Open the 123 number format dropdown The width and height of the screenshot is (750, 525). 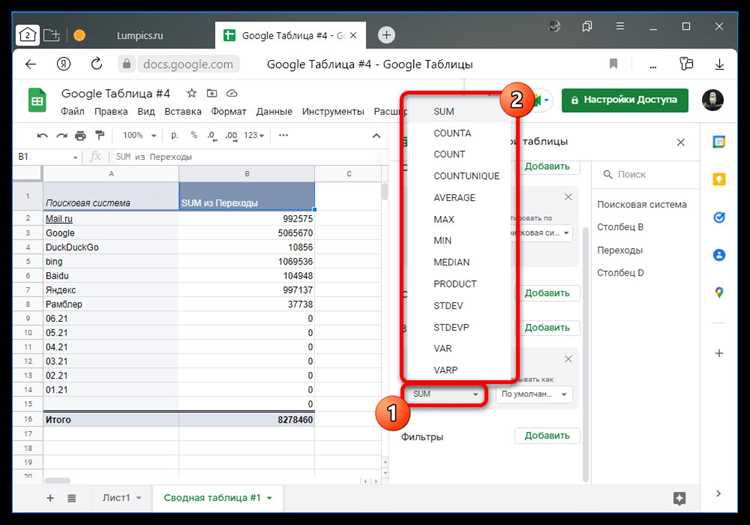click(254, 135)
